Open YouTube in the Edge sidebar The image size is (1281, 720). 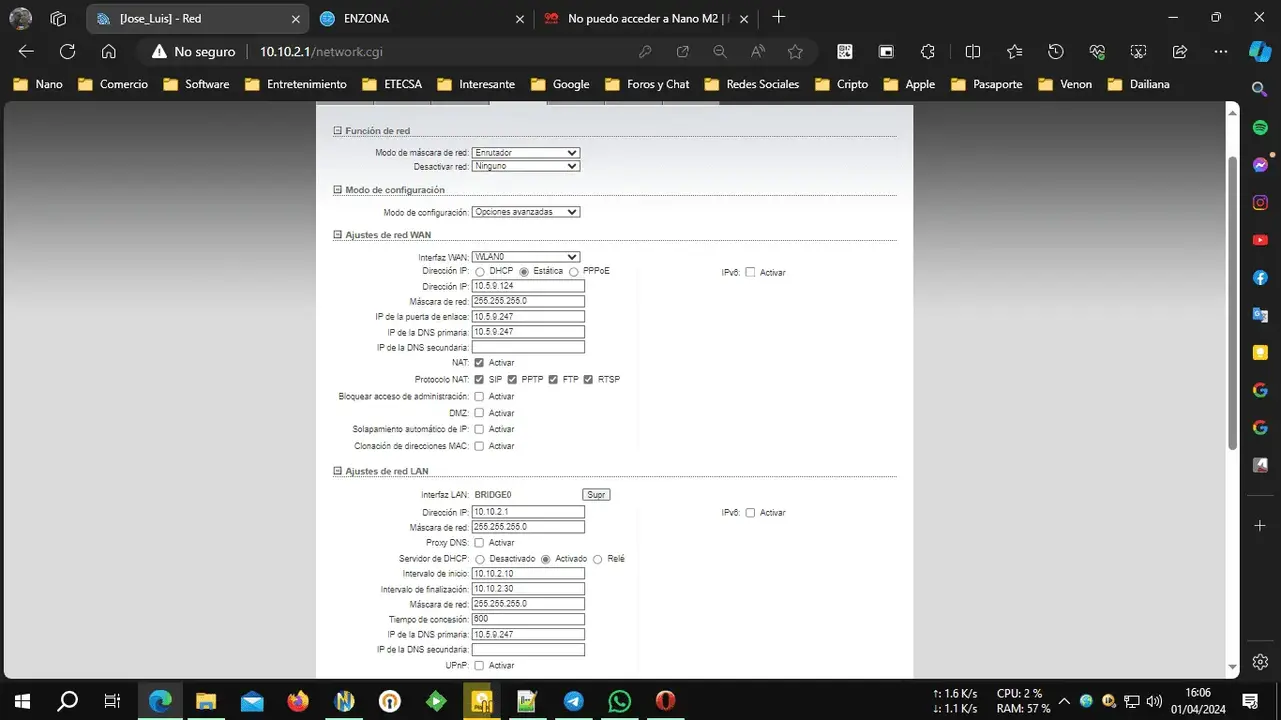tap(1260, 240)
